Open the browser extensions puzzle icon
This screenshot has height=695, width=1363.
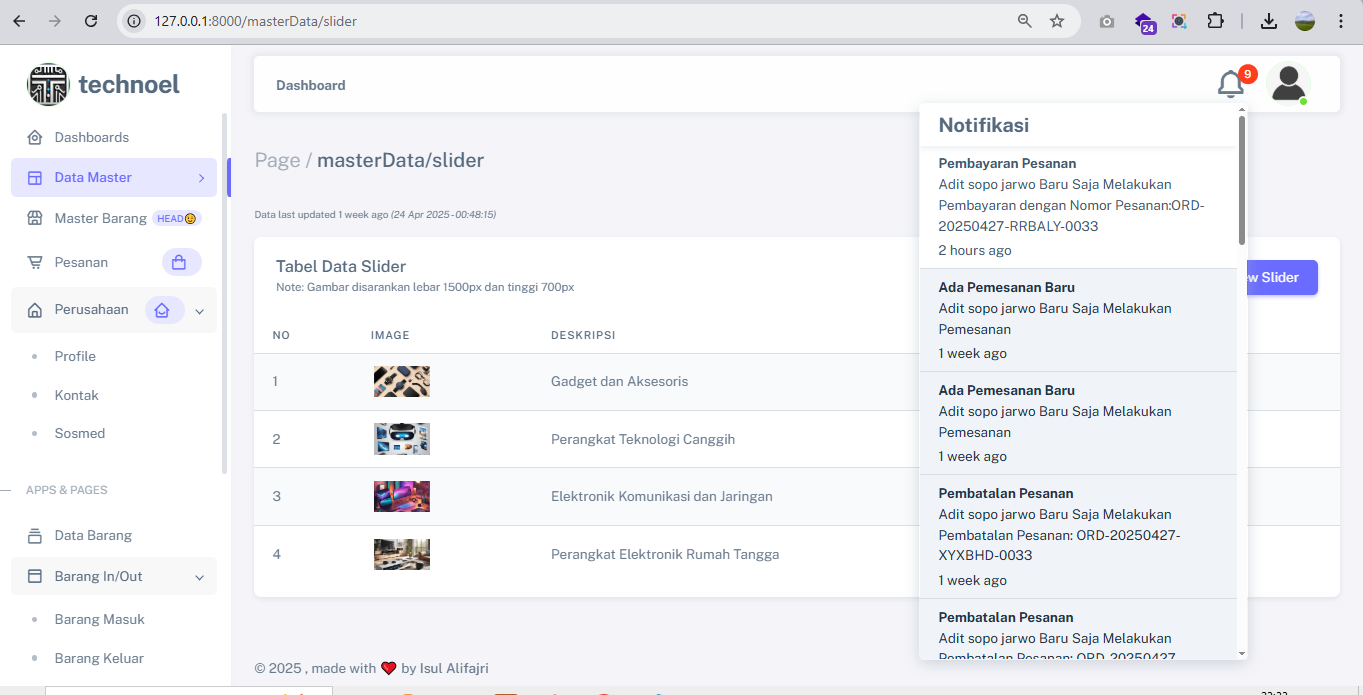(x=1215, y=21)
